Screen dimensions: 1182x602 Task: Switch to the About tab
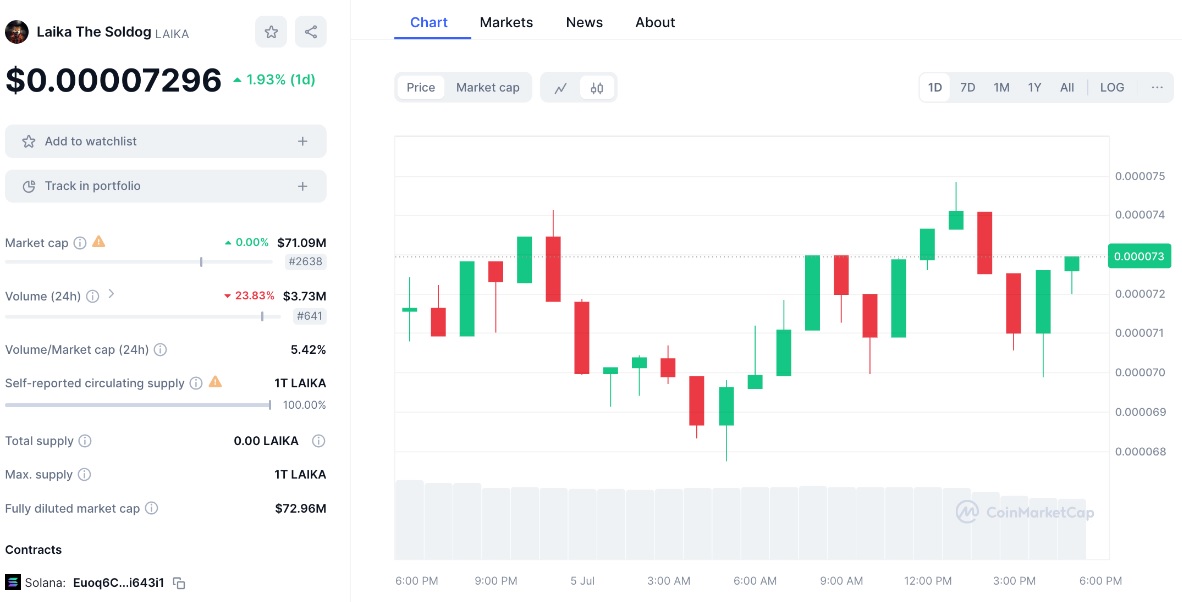pyautogui.click(x=655, y=23)
